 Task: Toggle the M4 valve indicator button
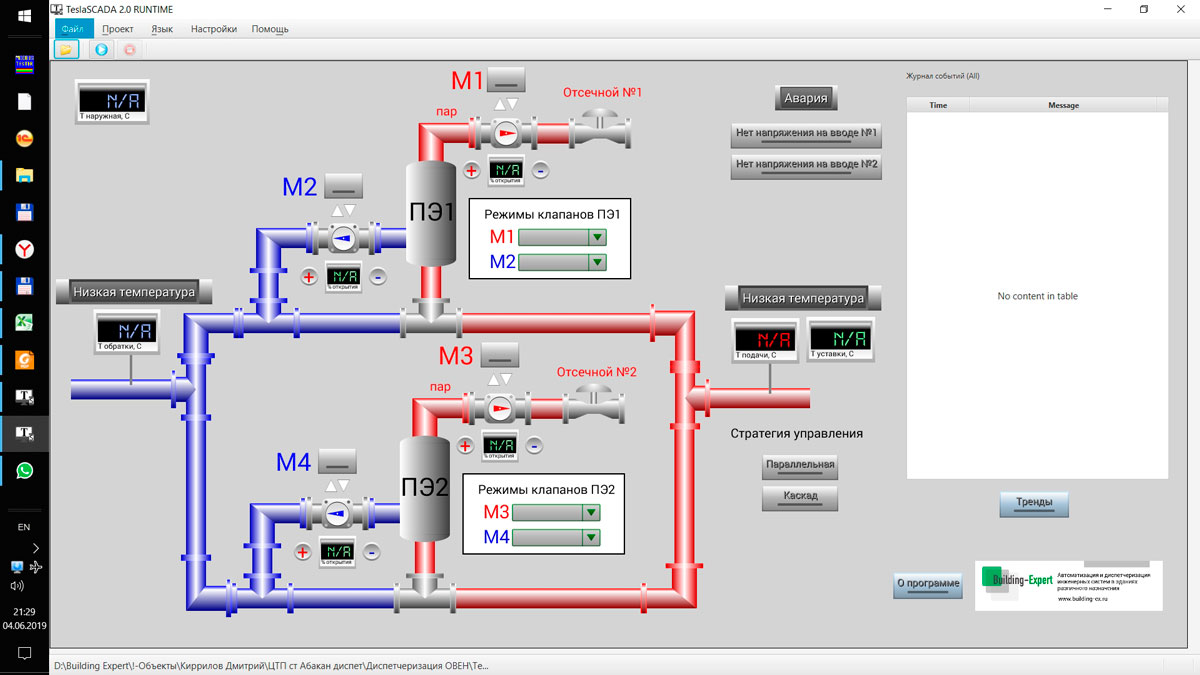coord(336,461)
